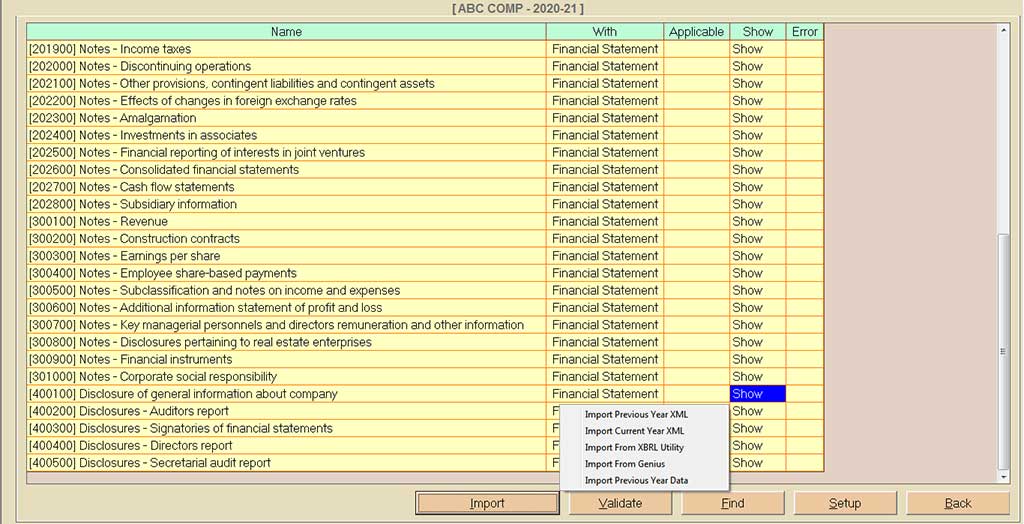Click the Import button

tap(487, 503)
